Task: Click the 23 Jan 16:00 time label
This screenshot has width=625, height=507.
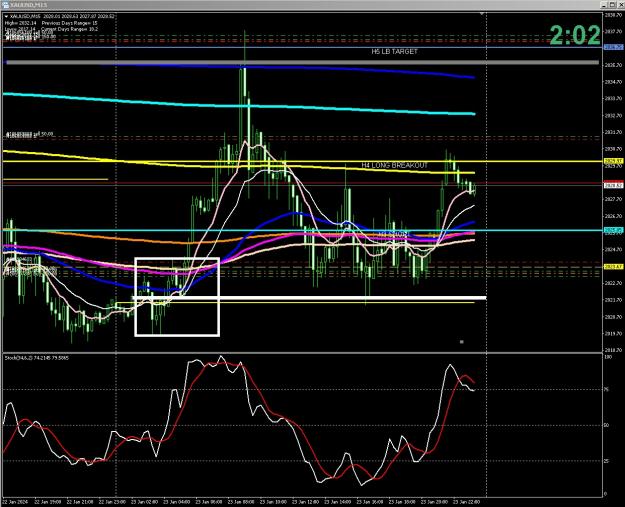Action: tap(370, 502)
